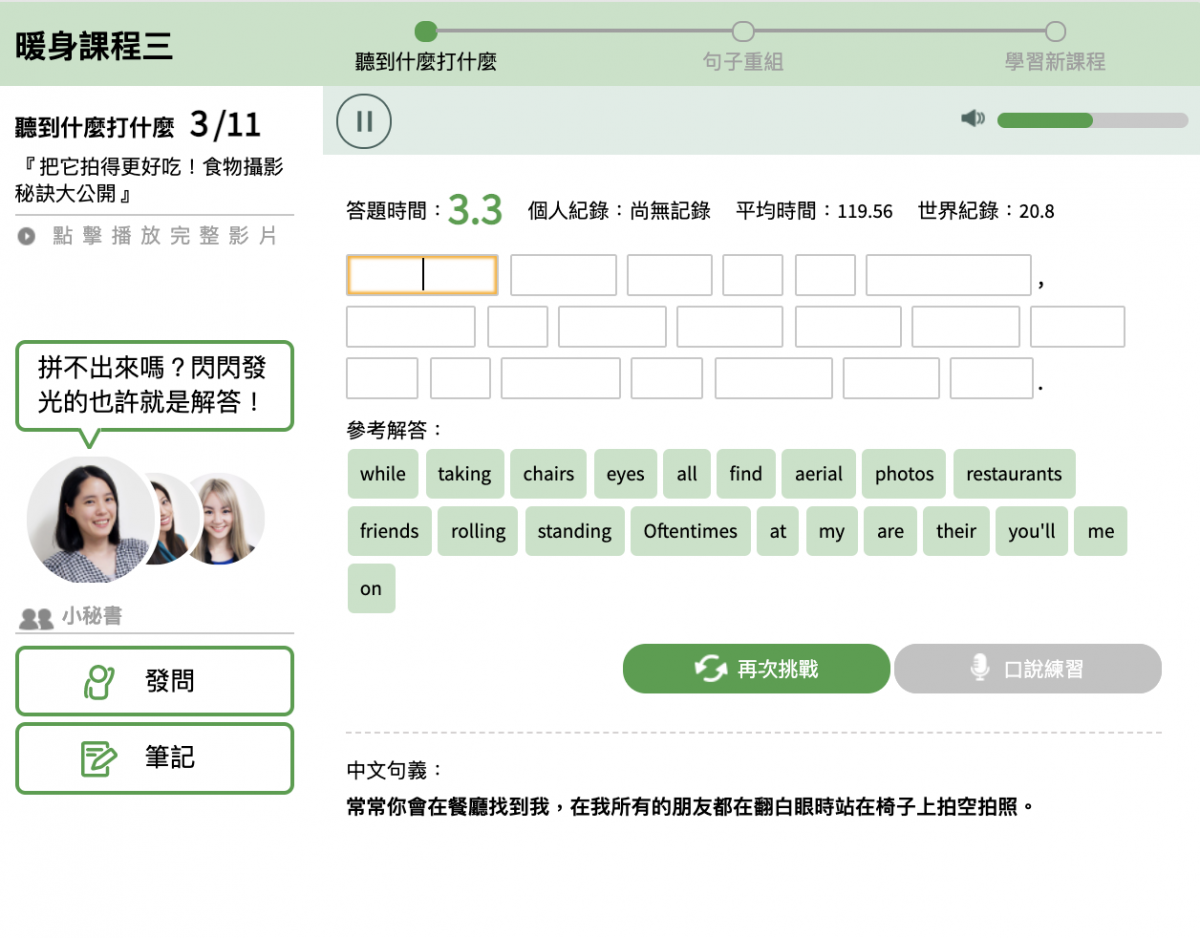Click last answer box before the period
The width and height of the screenshot is (1200, 938).
point(991,378)
